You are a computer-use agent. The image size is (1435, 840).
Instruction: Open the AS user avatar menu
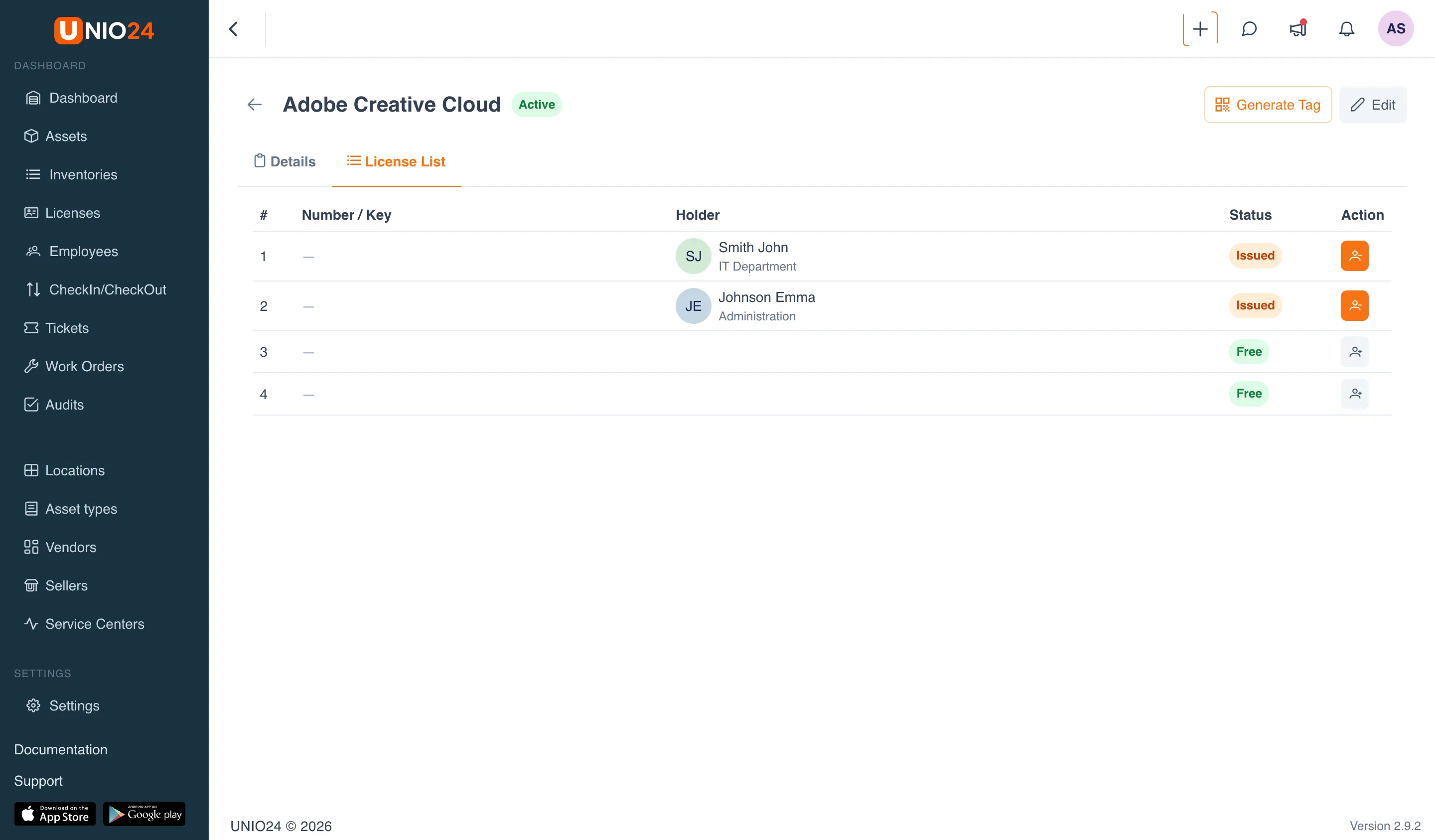point(1395,28)
